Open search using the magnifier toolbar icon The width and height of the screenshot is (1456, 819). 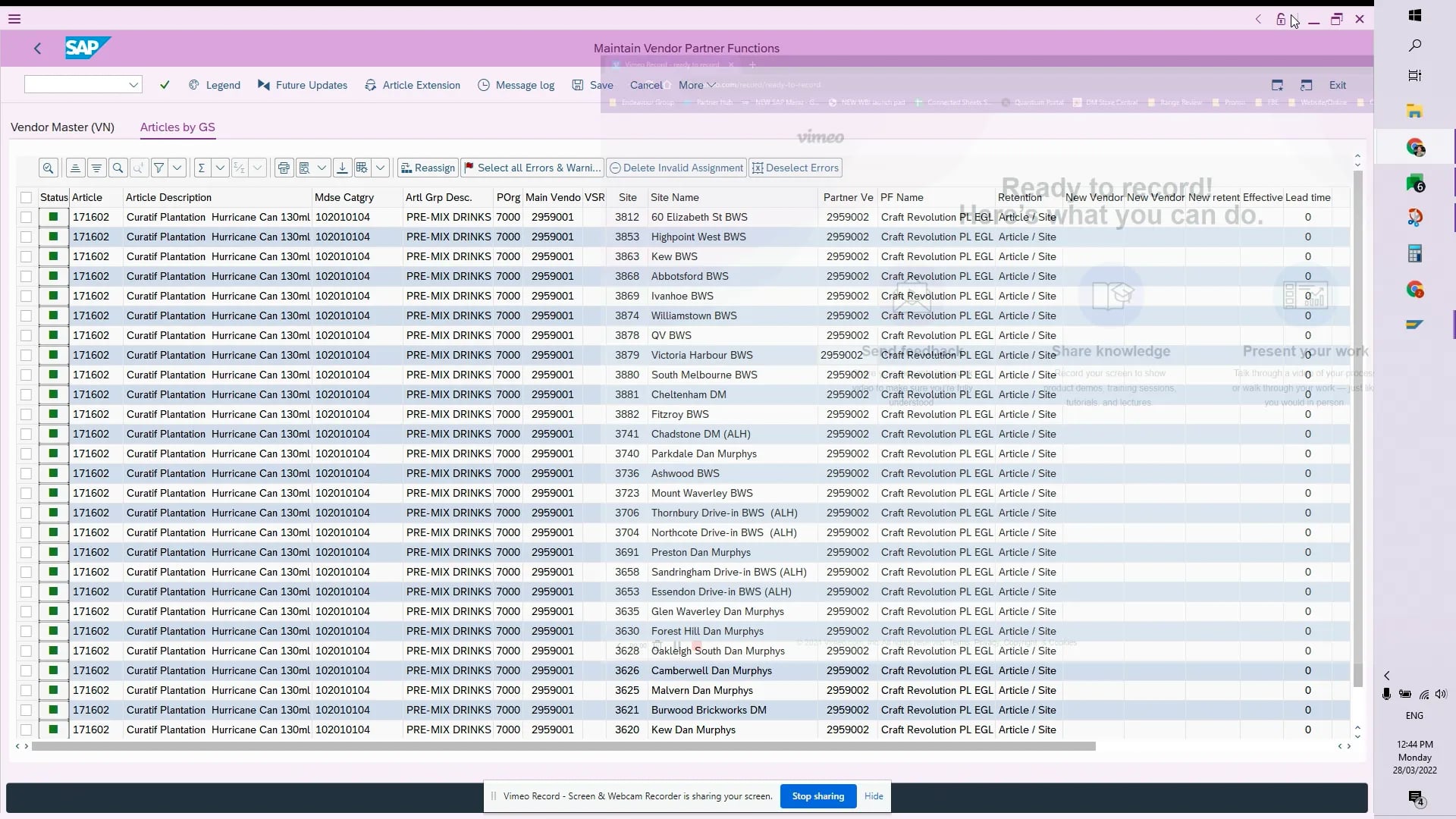point(118,168)
